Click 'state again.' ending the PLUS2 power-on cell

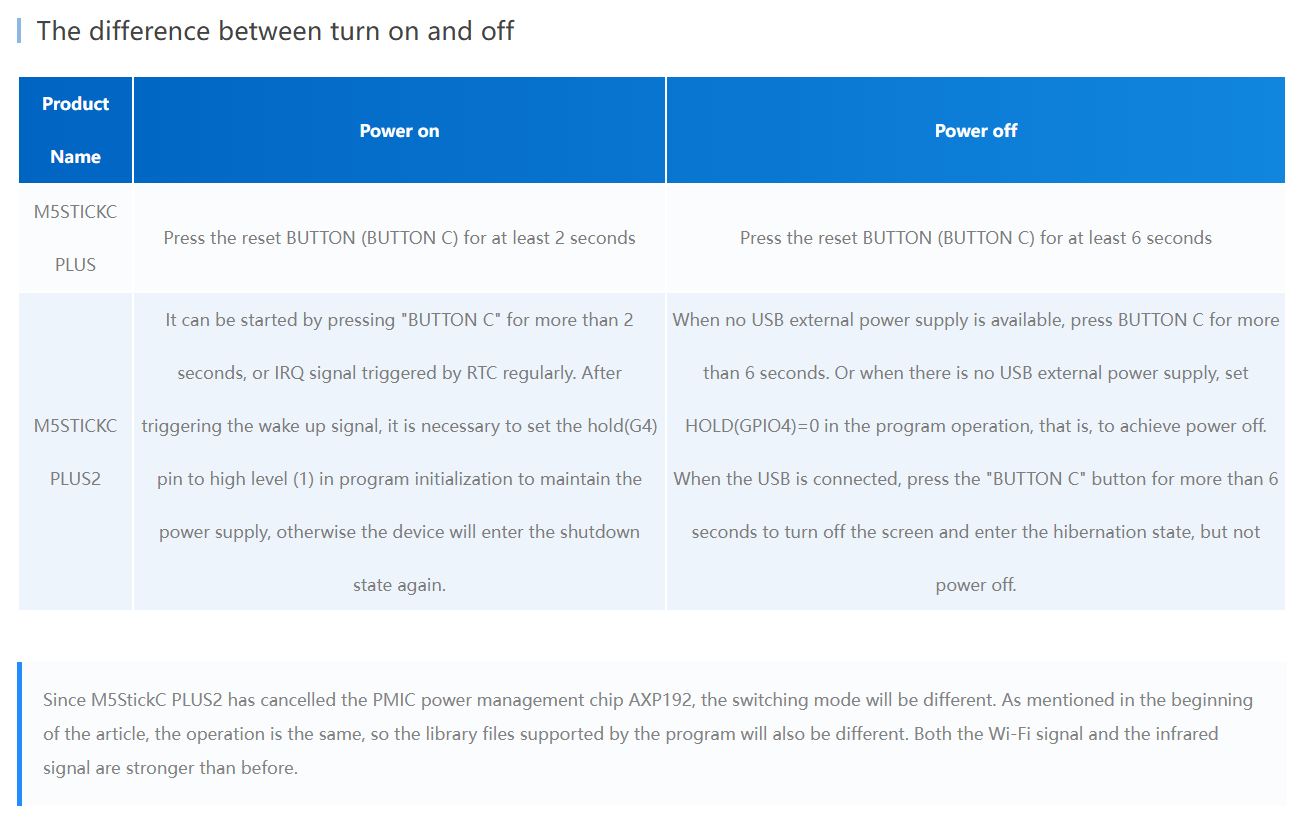coord(399,585)
